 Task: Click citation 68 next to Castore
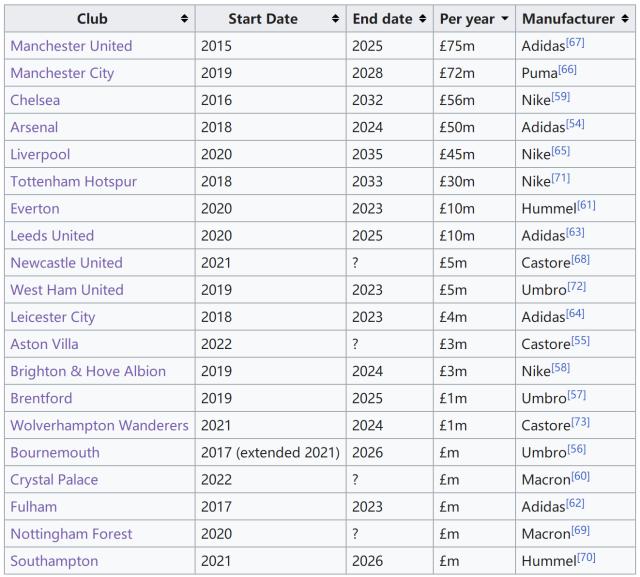[580, 258]
